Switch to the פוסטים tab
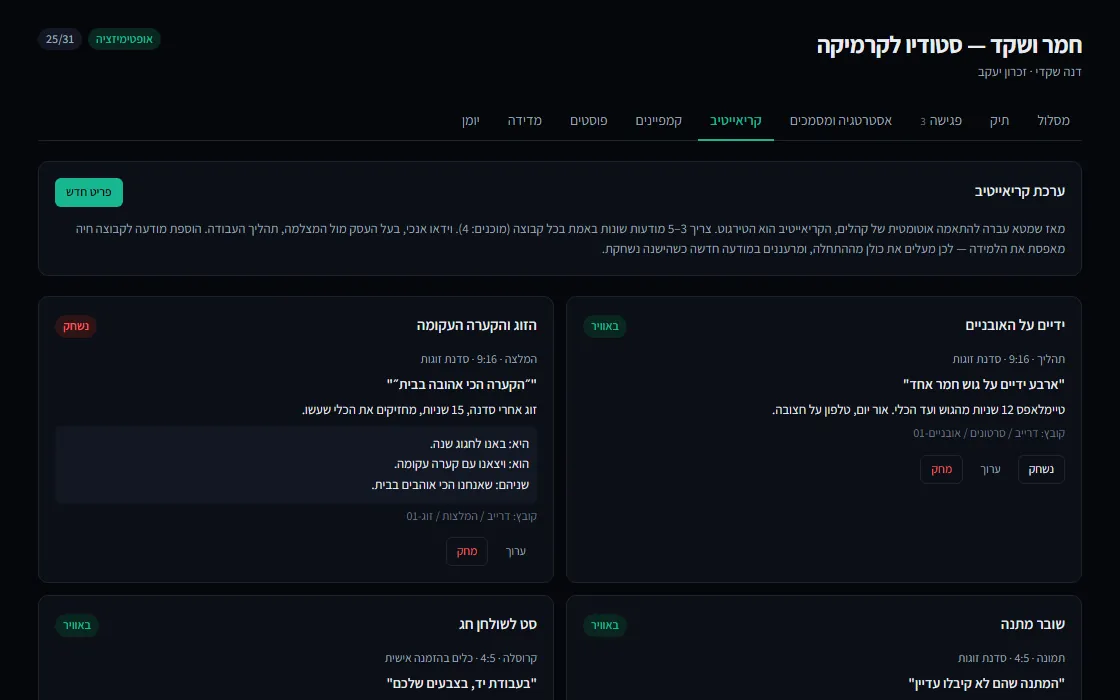 coord(589,121)
